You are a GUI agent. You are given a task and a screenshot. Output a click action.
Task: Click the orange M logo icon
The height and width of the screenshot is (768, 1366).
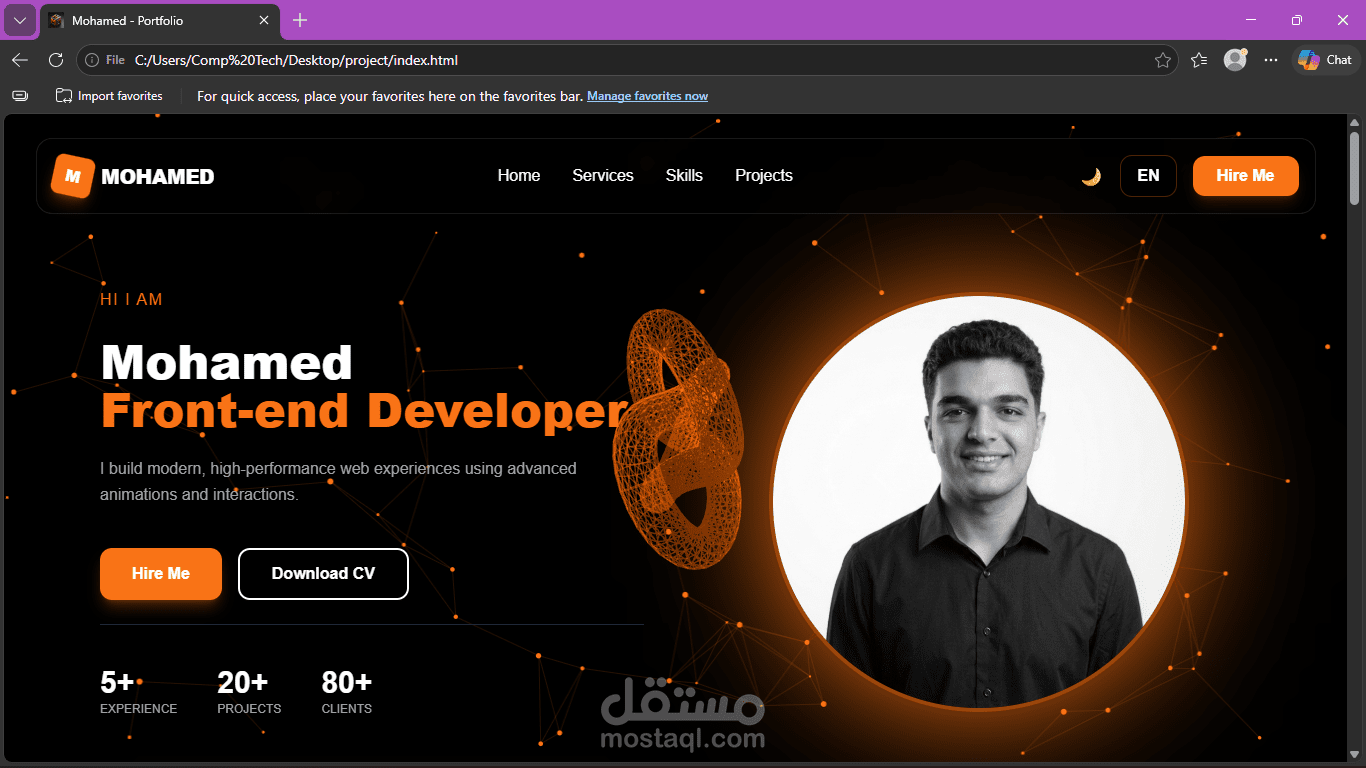coord(73,176)
